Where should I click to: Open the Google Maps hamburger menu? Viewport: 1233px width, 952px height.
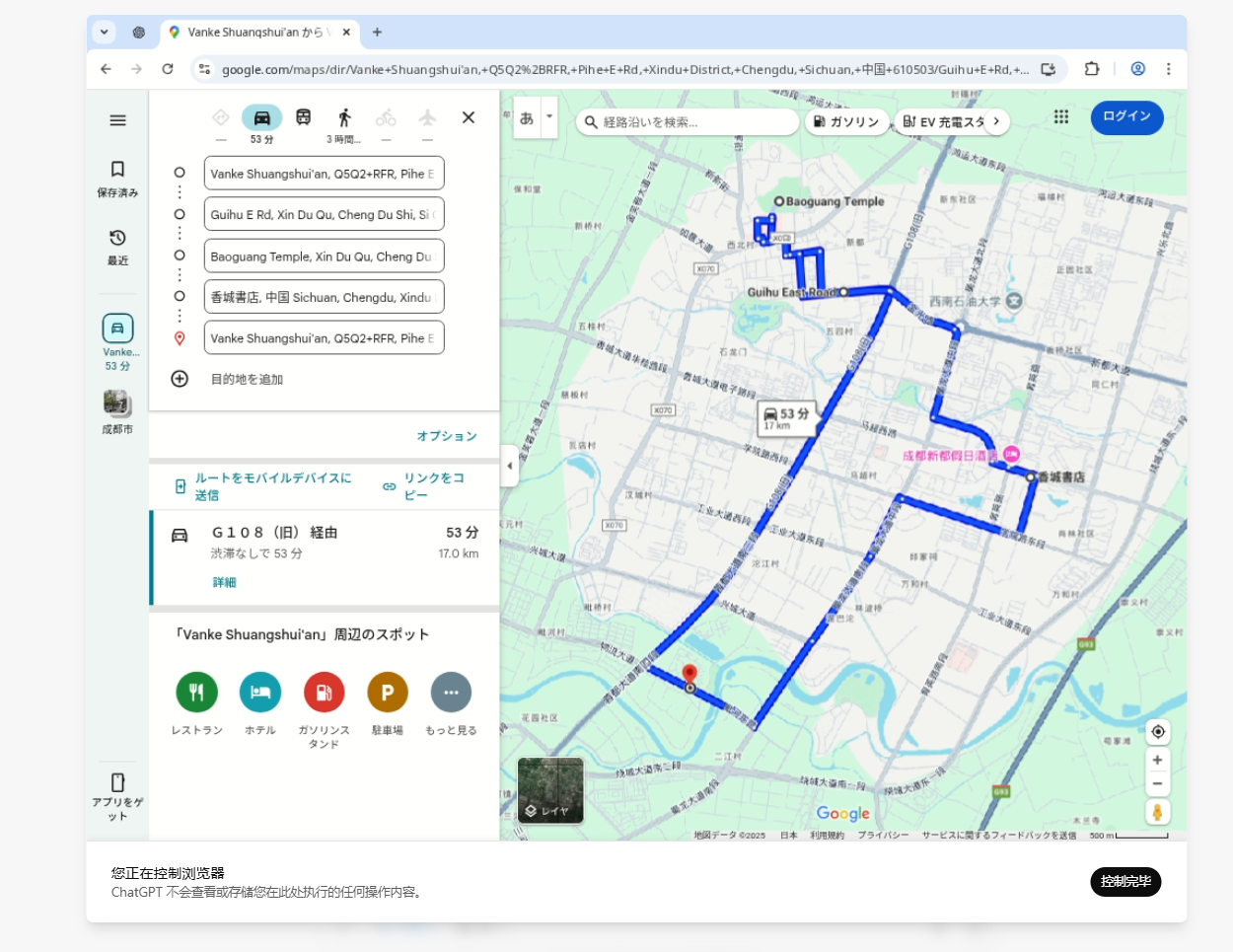[x=117, y=120]
